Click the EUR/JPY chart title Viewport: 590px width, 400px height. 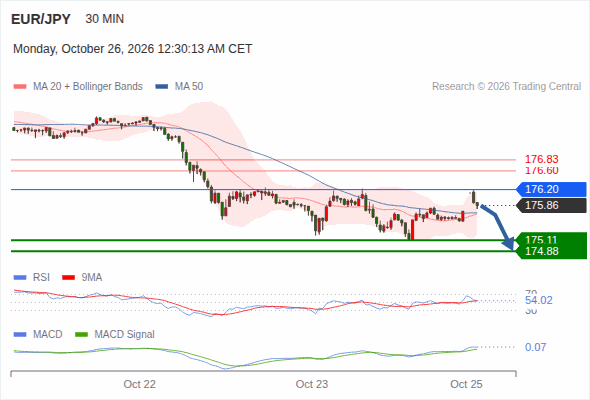pos(41,19)
